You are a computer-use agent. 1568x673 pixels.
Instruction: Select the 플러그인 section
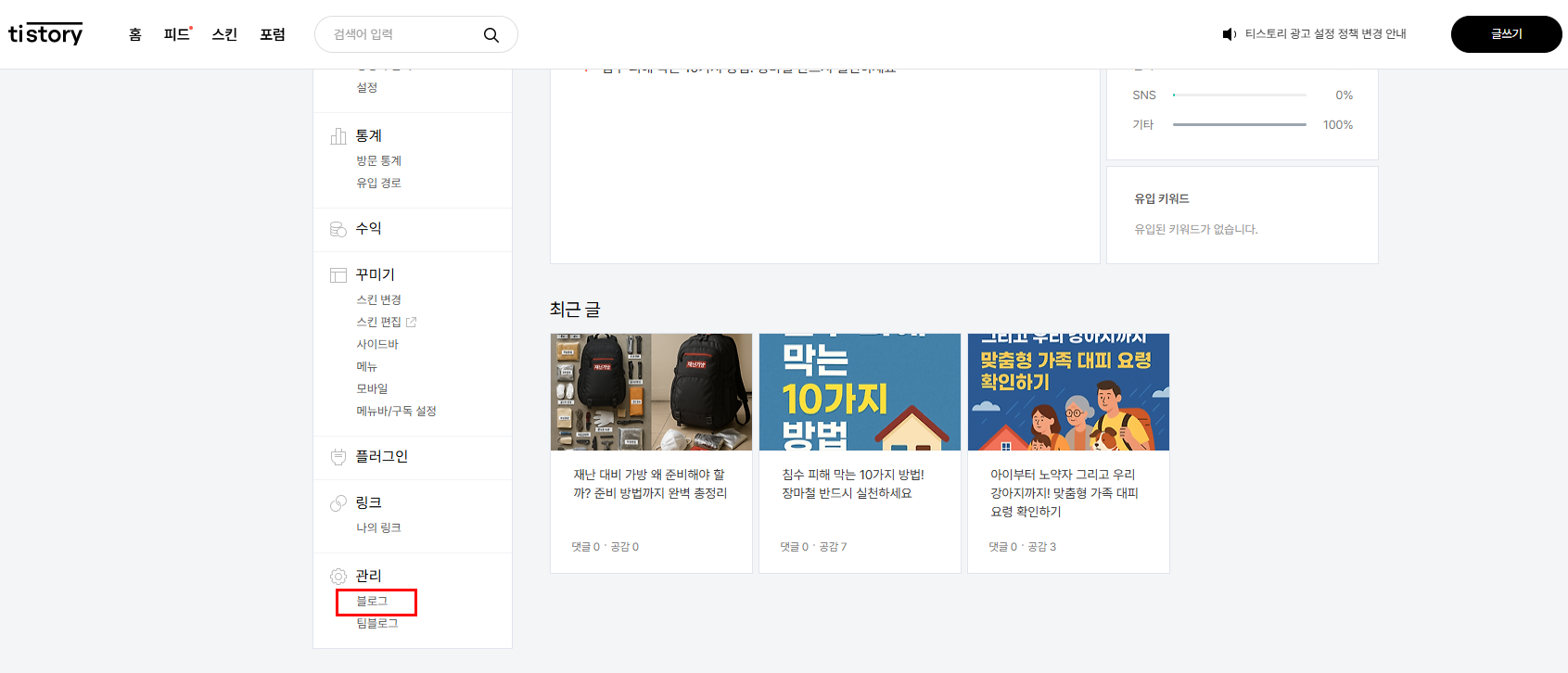[382, 457]
